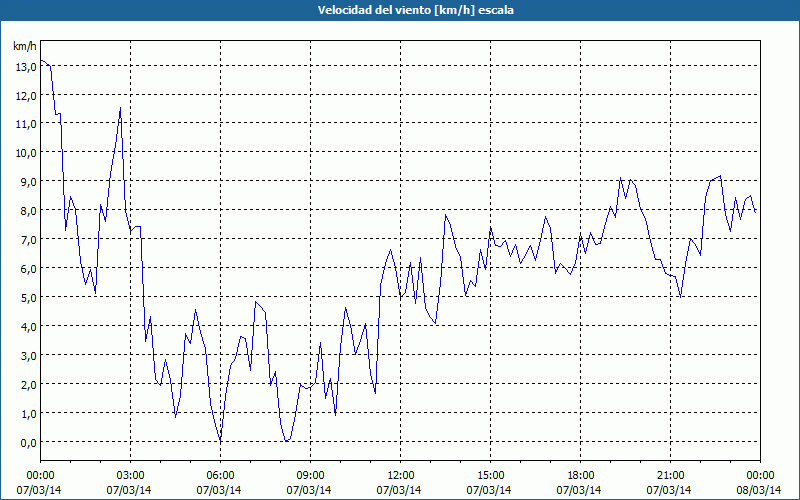Click the 1,0 y-axis label
800x500 pixels.
[29, 414]
